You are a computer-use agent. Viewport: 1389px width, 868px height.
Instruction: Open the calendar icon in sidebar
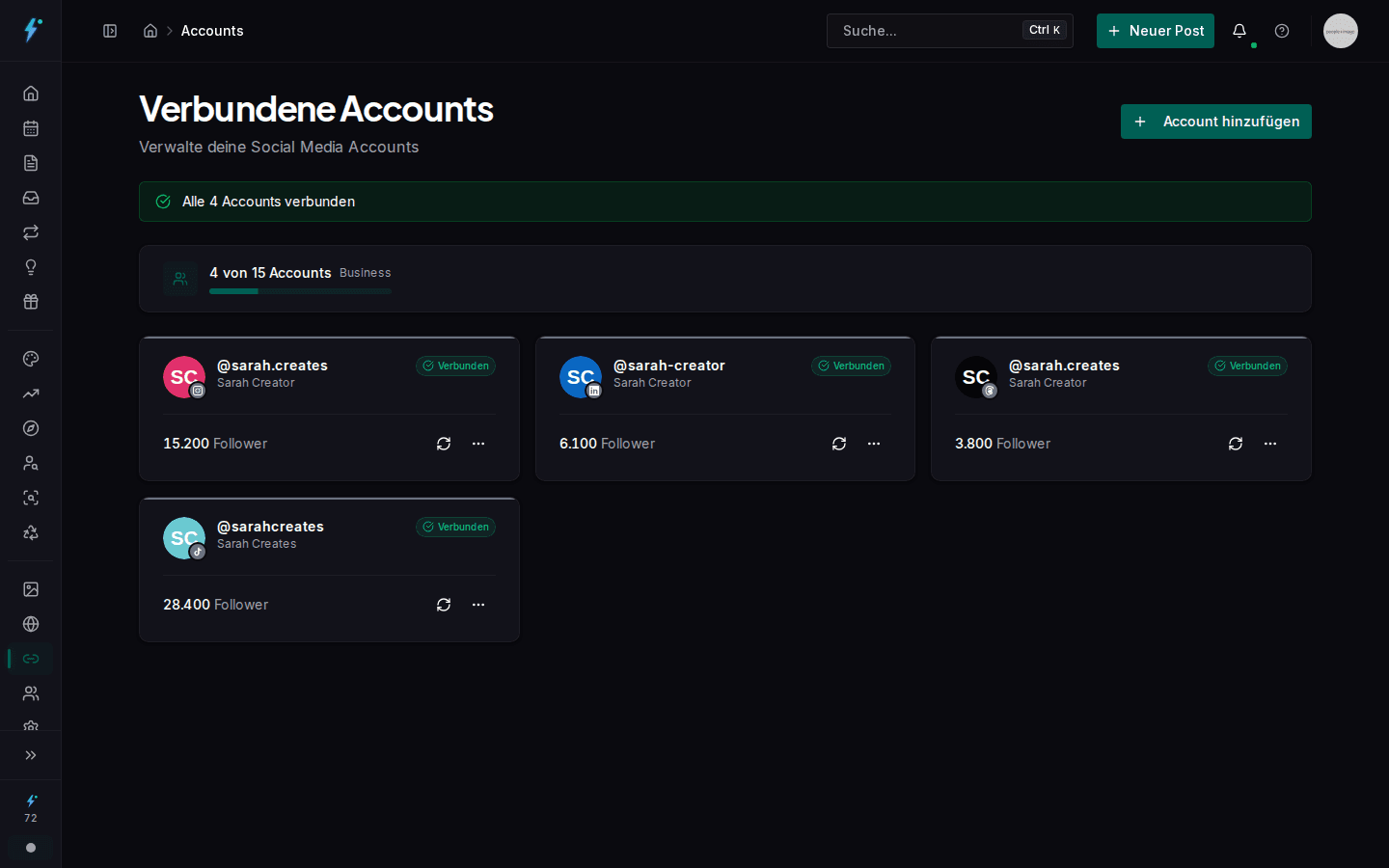[31, 128]
